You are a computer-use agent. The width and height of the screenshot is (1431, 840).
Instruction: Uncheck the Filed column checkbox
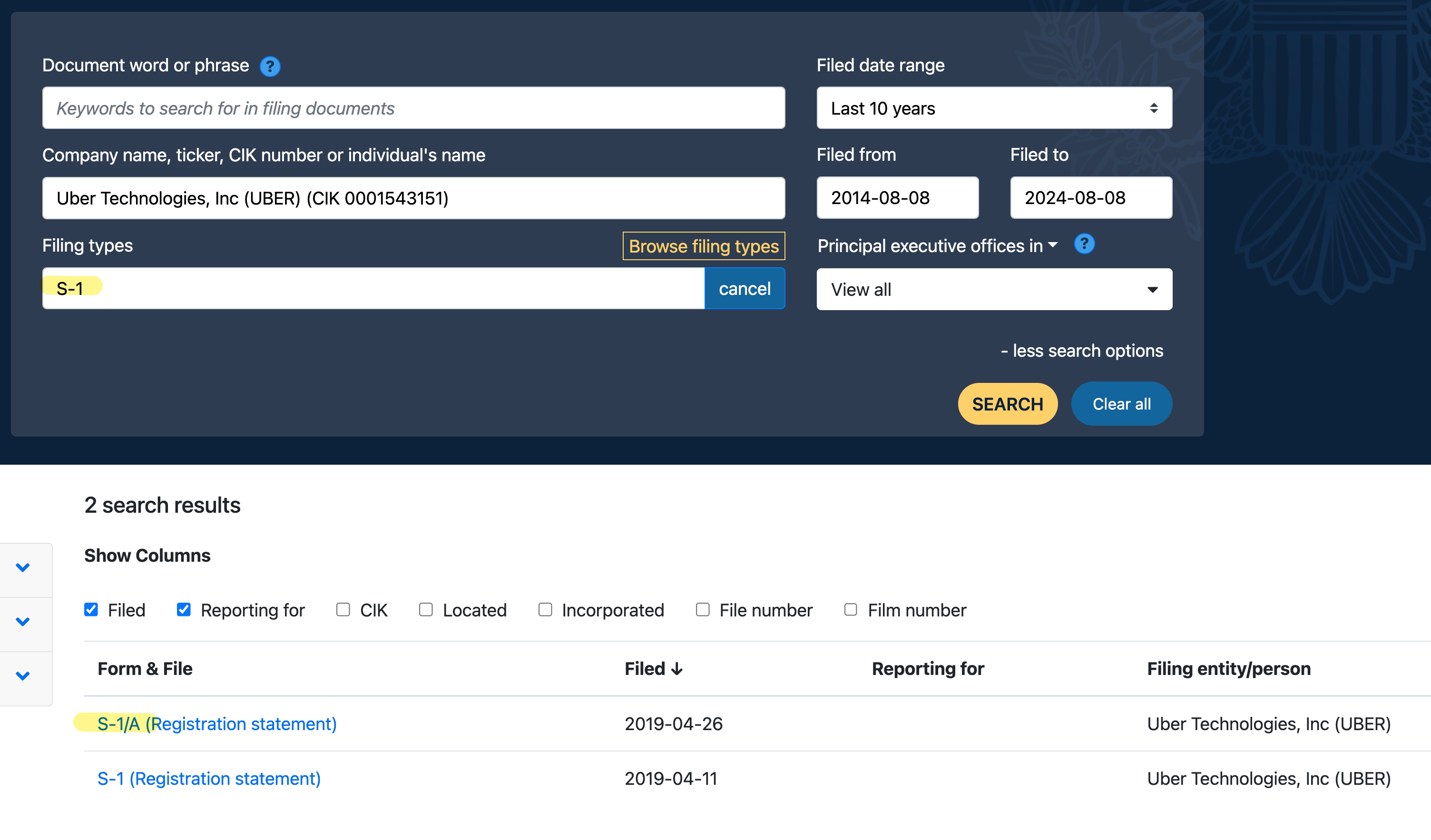click(x=91, y=609)
